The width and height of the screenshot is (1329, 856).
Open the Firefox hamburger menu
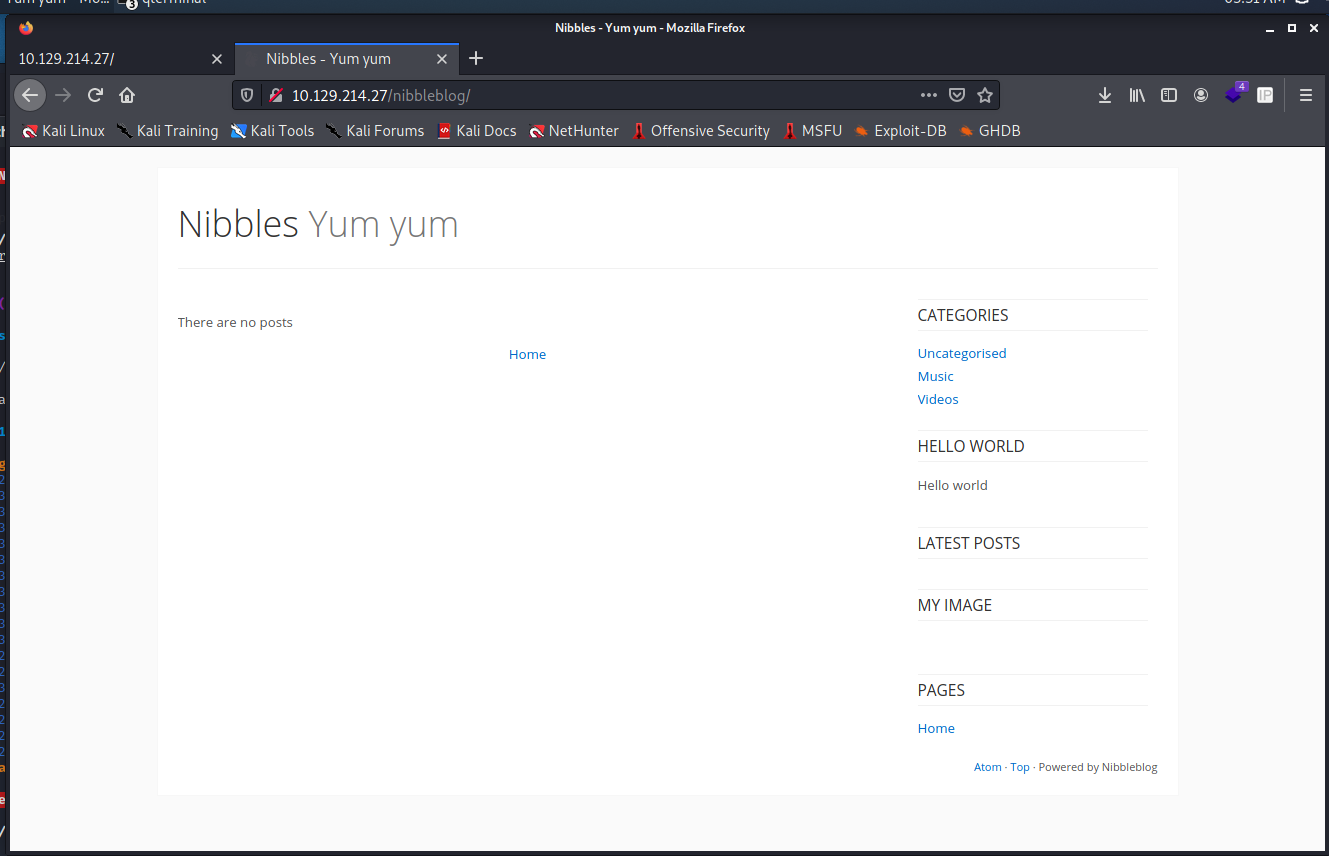point(1305,95)
